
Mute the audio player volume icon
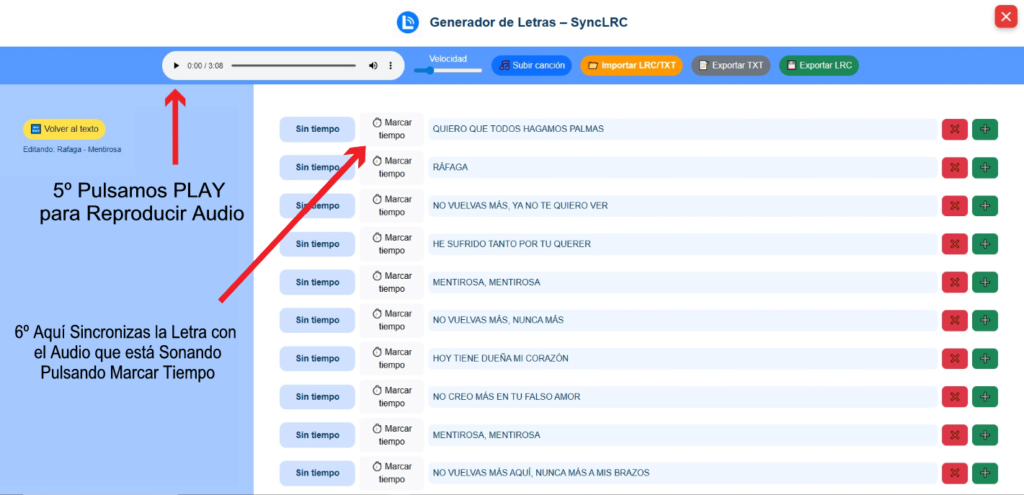(373, 66)
